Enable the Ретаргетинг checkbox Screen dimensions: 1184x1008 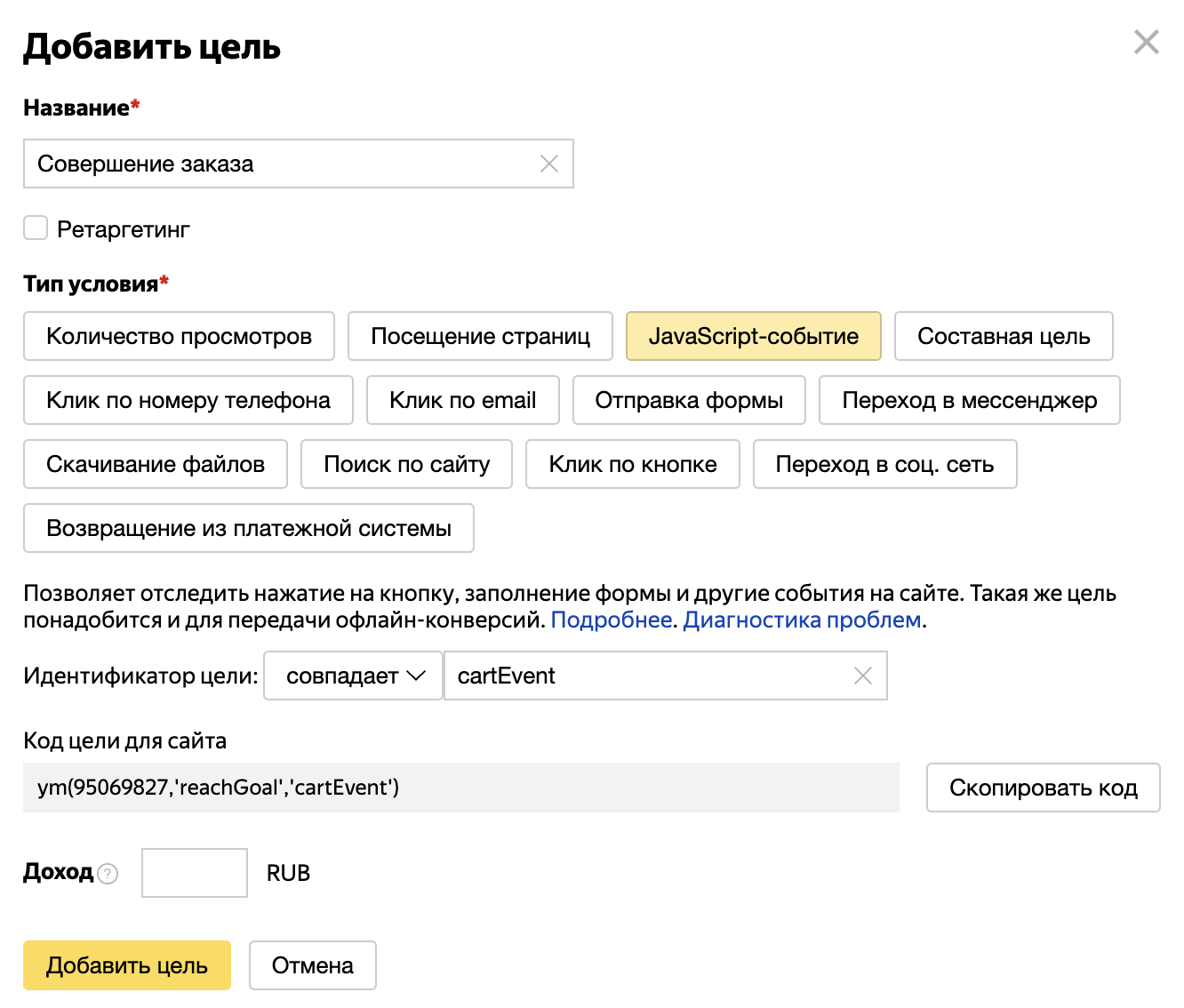[36, 228]
